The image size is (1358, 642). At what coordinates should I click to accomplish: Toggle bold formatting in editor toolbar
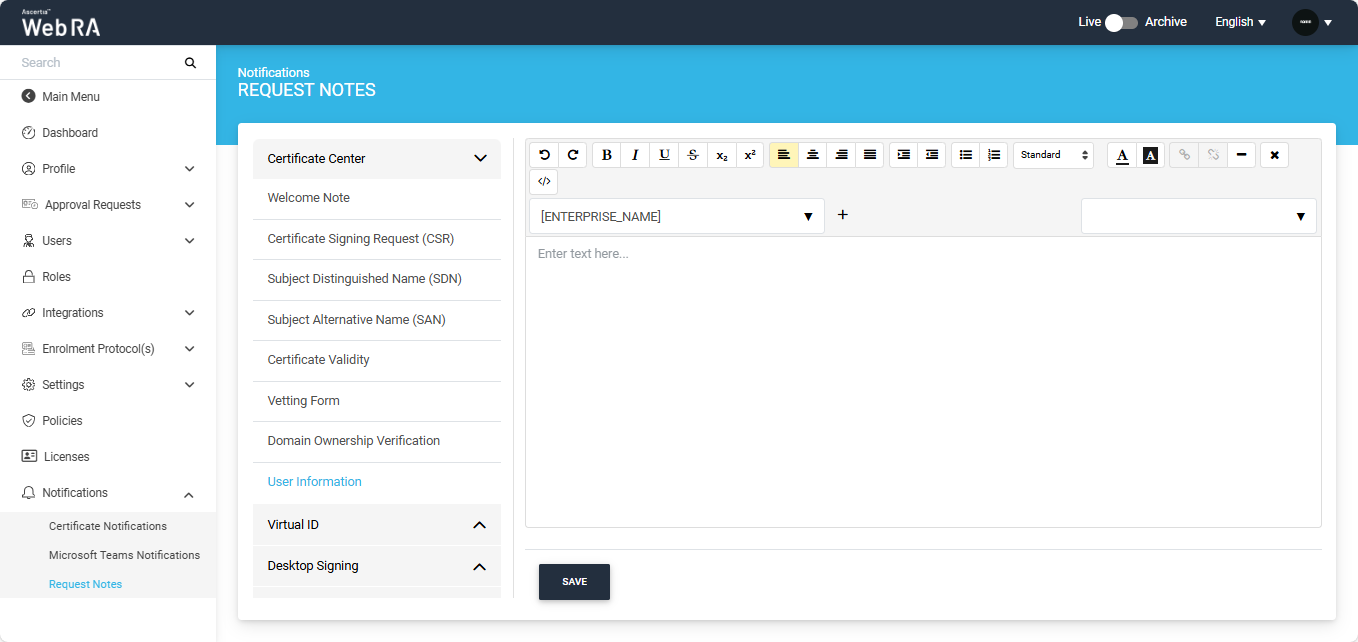606,155
